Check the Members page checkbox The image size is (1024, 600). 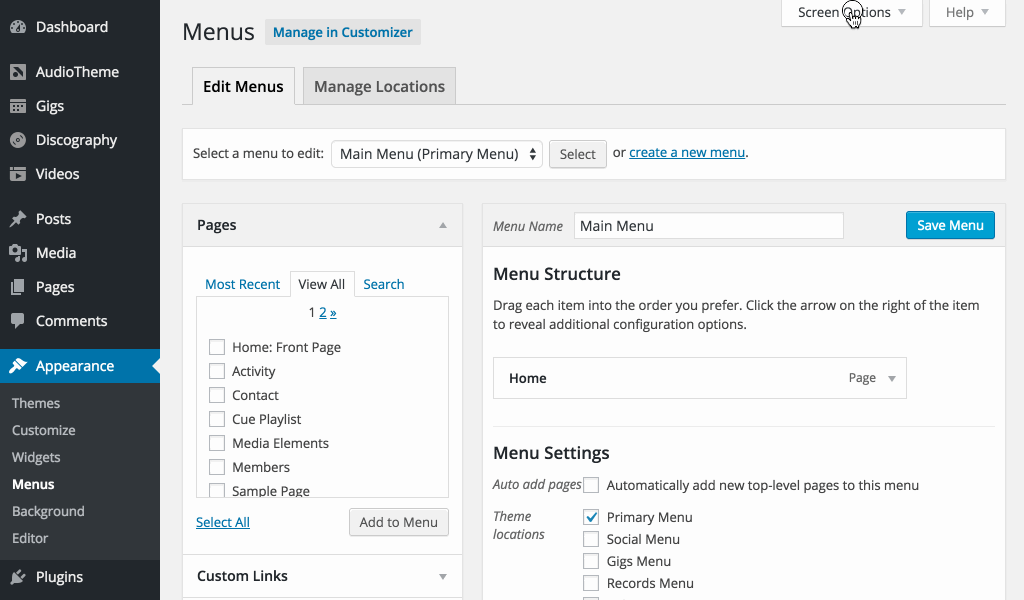217,467
